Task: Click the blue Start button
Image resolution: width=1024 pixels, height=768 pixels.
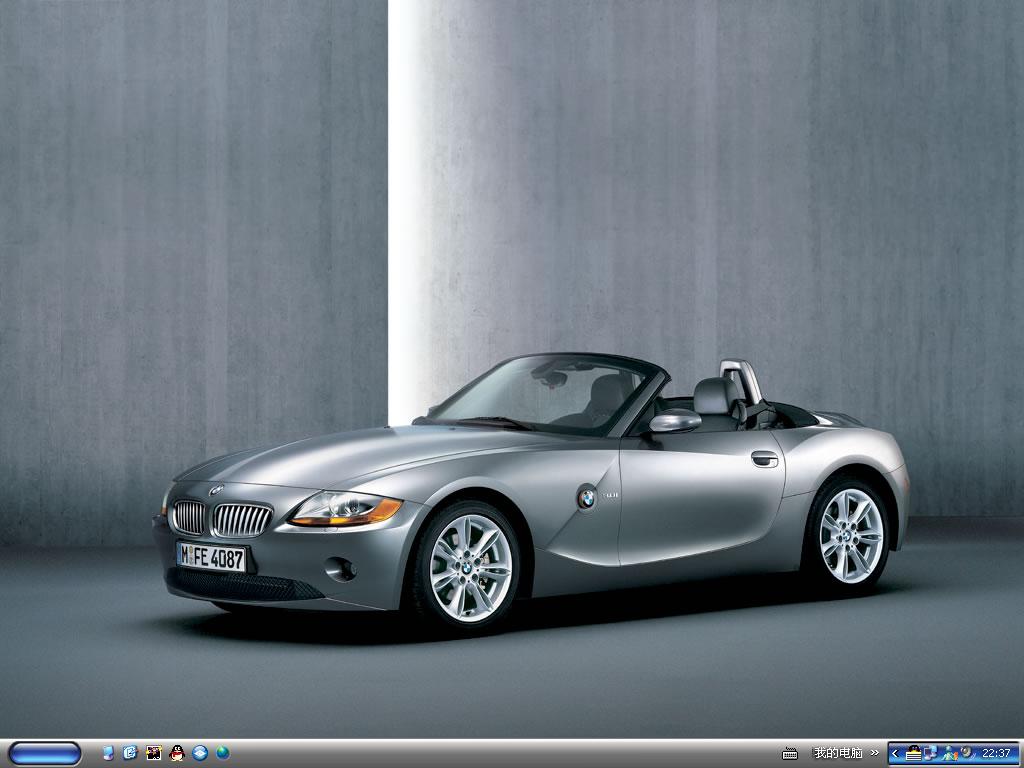Action: (x=44, y=753)
